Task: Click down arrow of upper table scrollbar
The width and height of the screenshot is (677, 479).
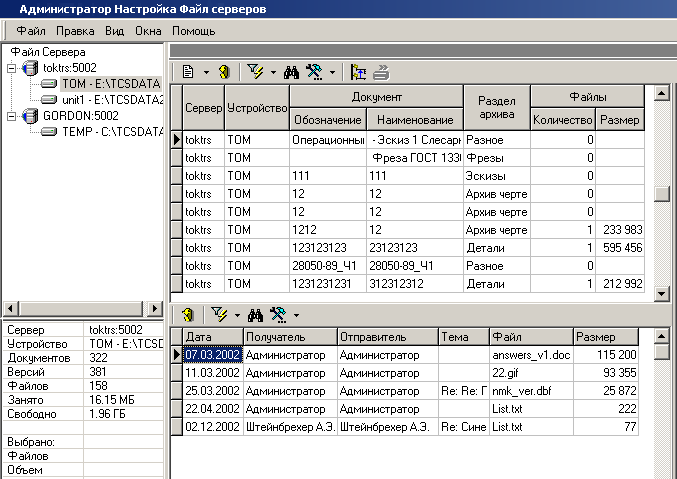Action: click(x=660, y=293)
